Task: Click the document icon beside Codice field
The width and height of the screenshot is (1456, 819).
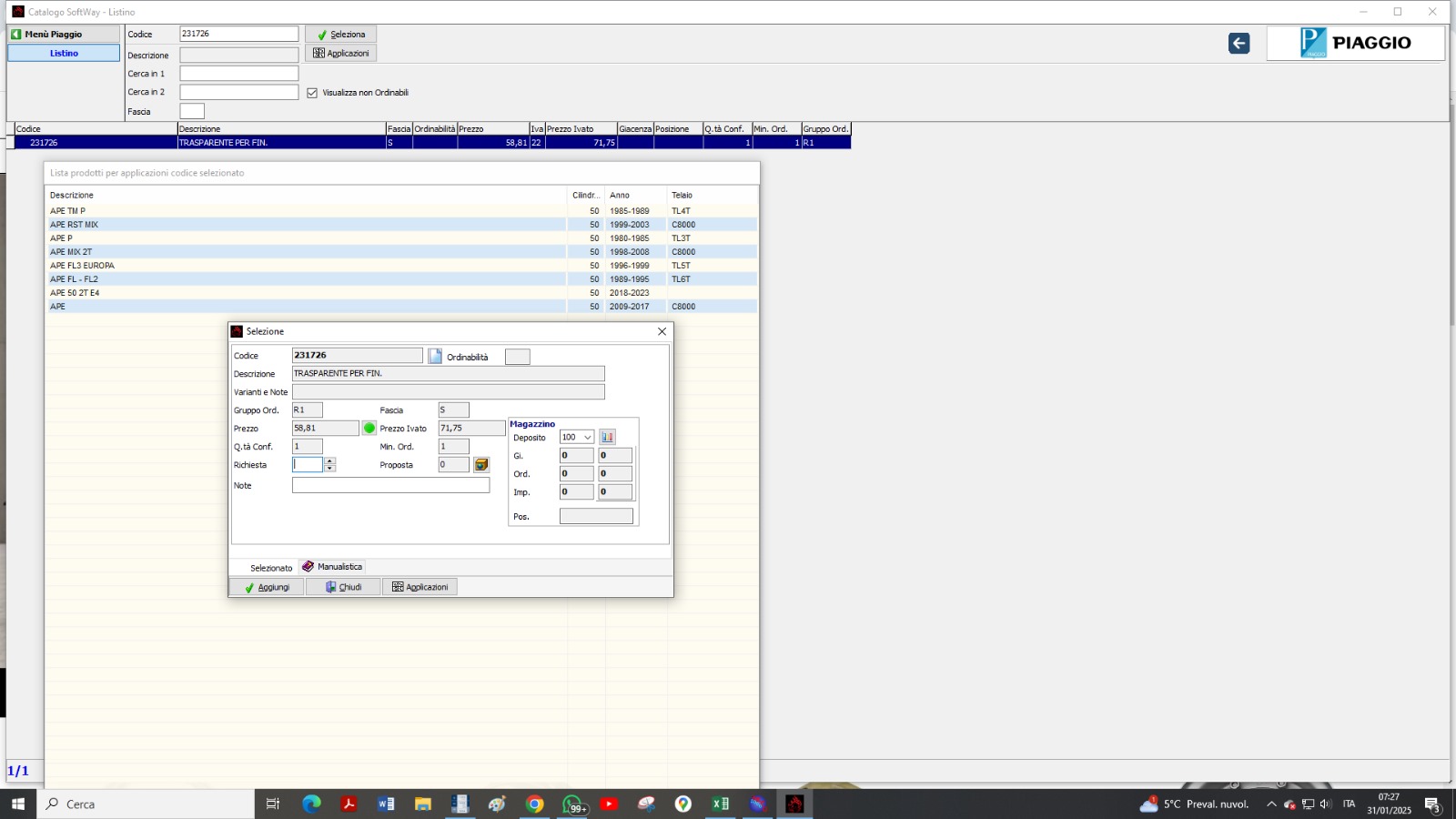Action: pos(435,357)
